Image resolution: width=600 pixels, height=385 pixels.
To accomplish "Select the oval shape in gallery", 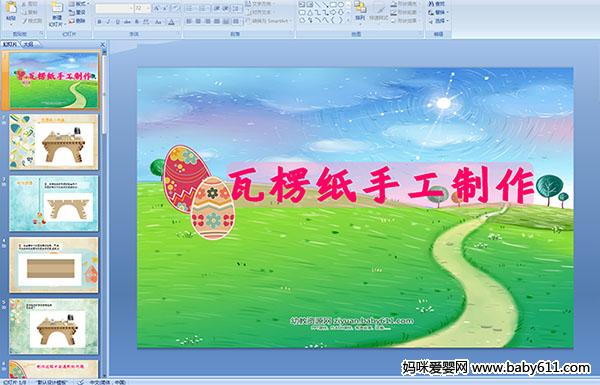I will click(341, 5).
